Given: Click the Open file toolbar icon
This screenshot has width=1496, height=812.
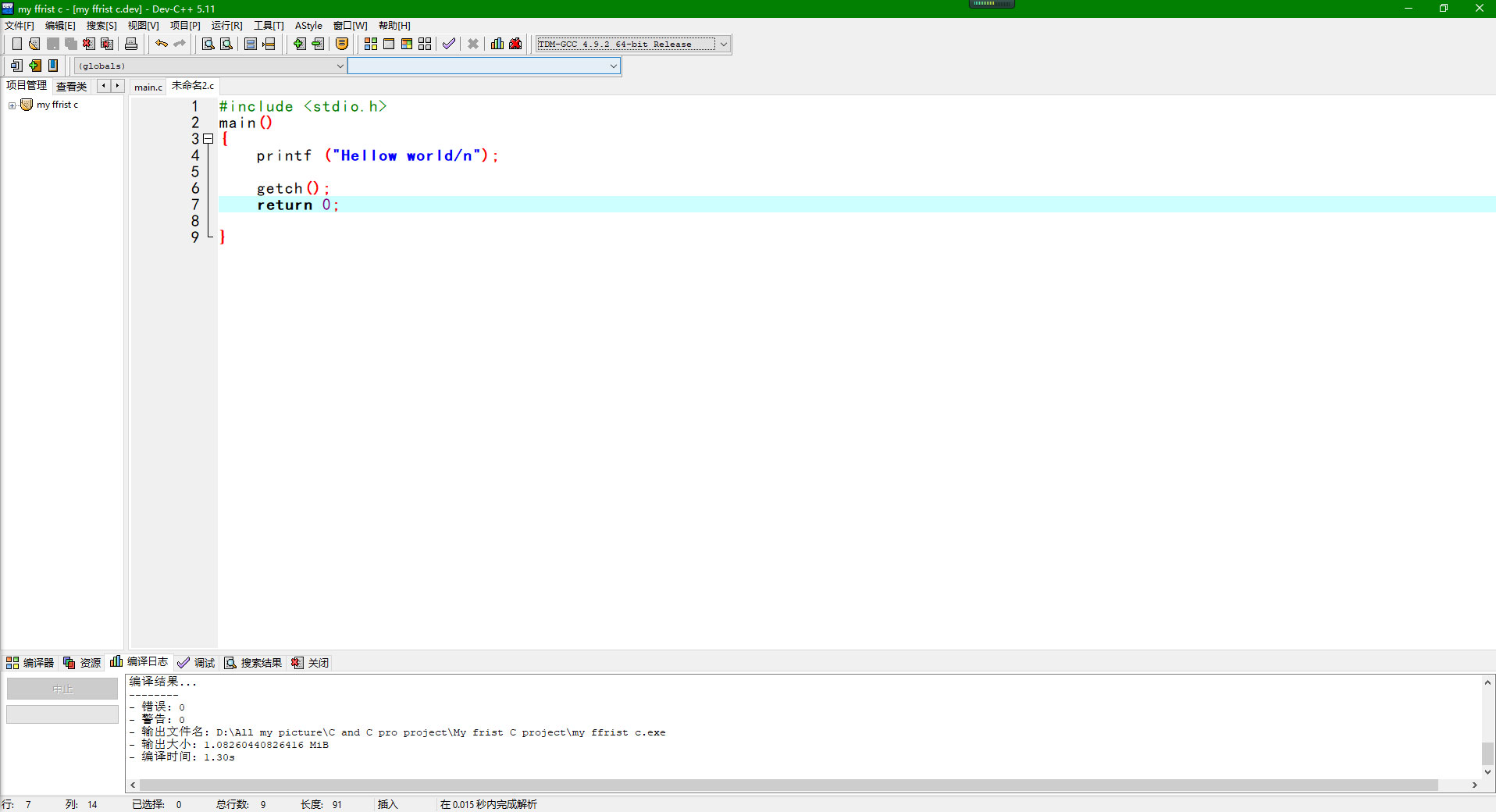Looking at the screenshot, I should coord(34,44).
